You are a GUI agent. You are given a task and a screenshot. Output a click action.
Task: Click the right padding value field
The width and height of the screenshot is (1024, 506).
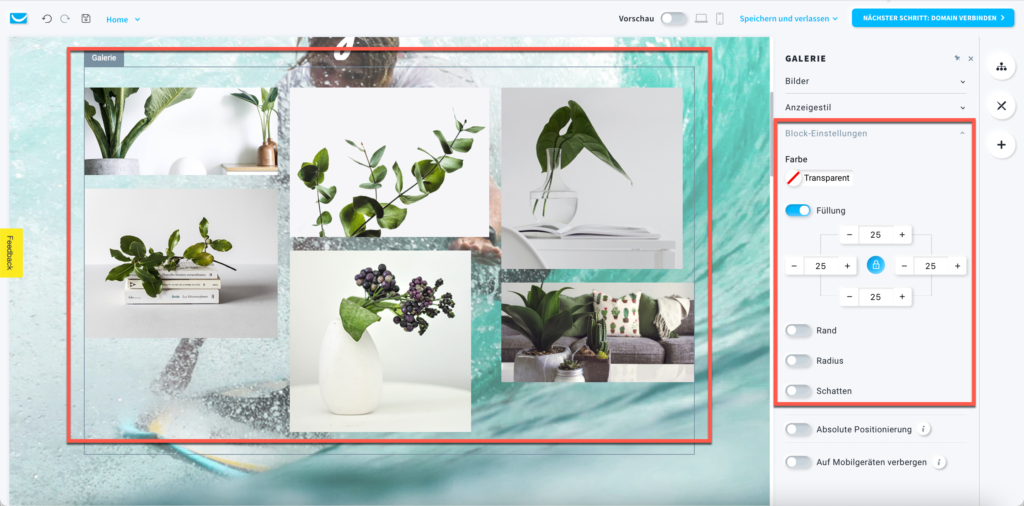click(930, 266)
